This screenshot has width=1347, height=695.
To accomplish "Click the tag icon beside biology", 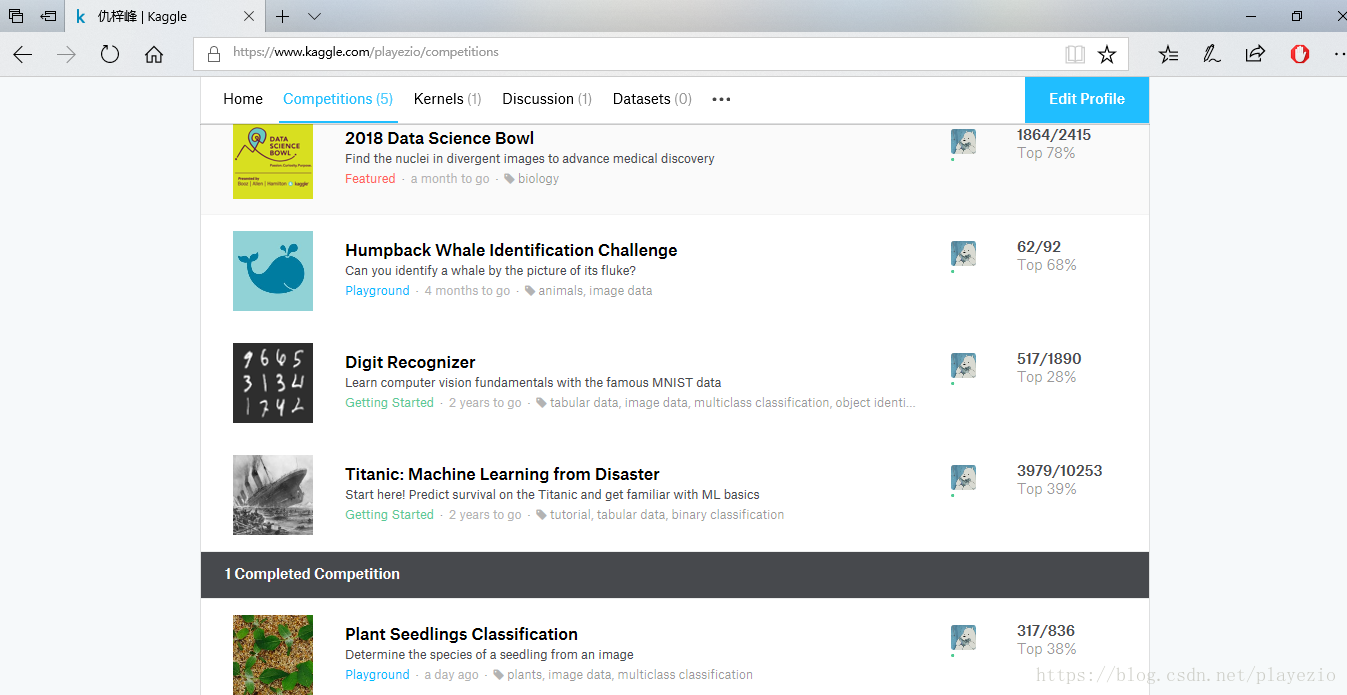I will (509, 179).
